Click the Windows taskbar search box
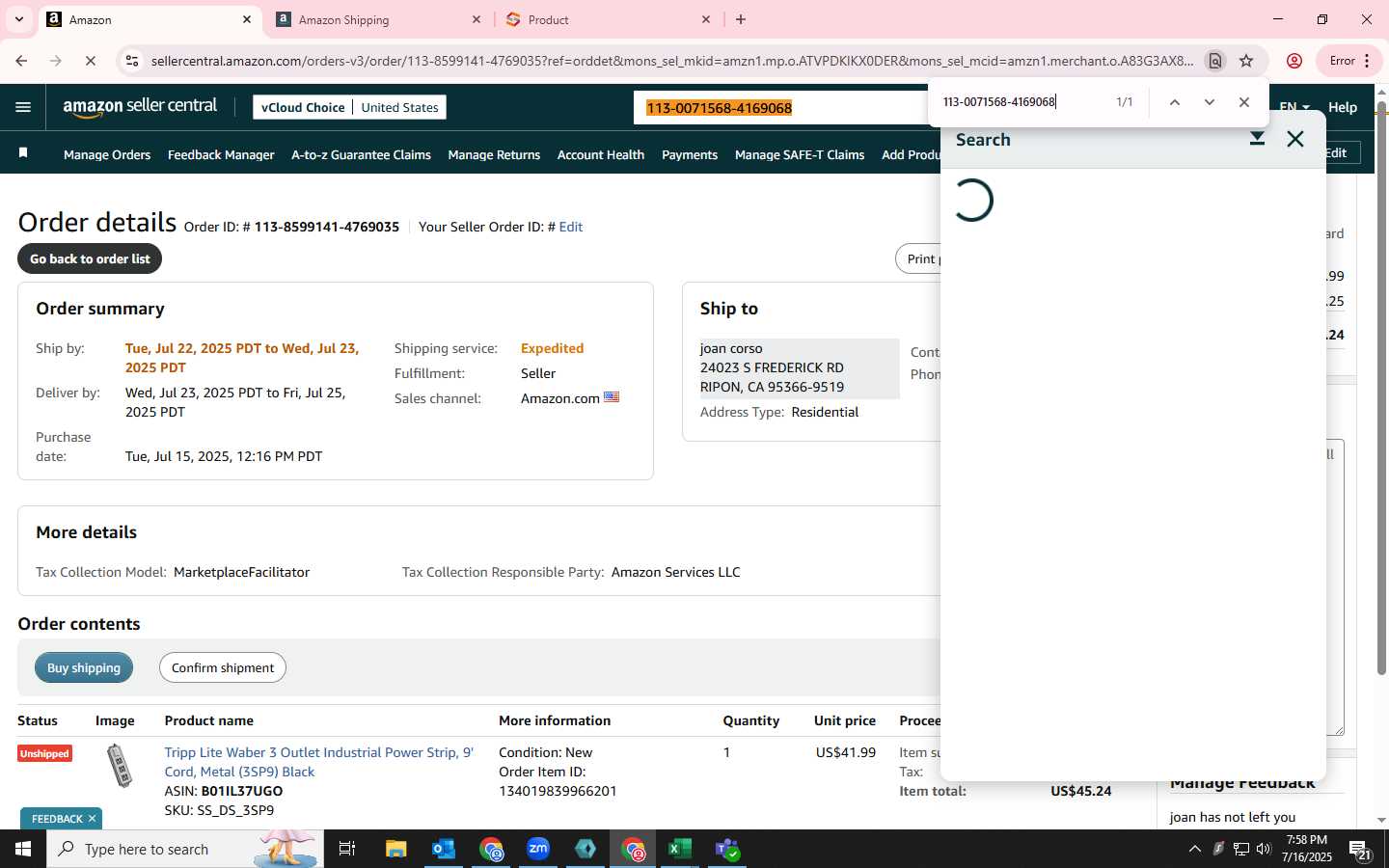This screenshot has height=868, width=1389. click(185, 849)
